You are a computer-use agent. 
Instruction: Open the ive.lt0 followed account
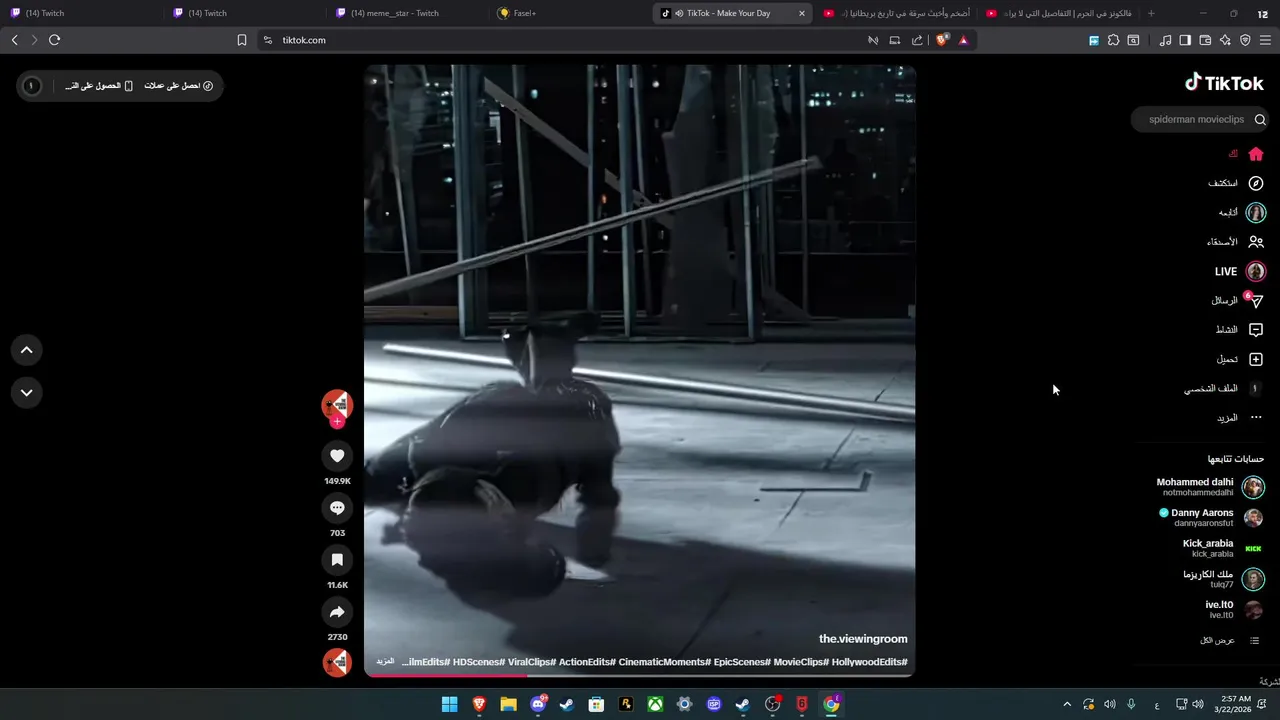1234,610
